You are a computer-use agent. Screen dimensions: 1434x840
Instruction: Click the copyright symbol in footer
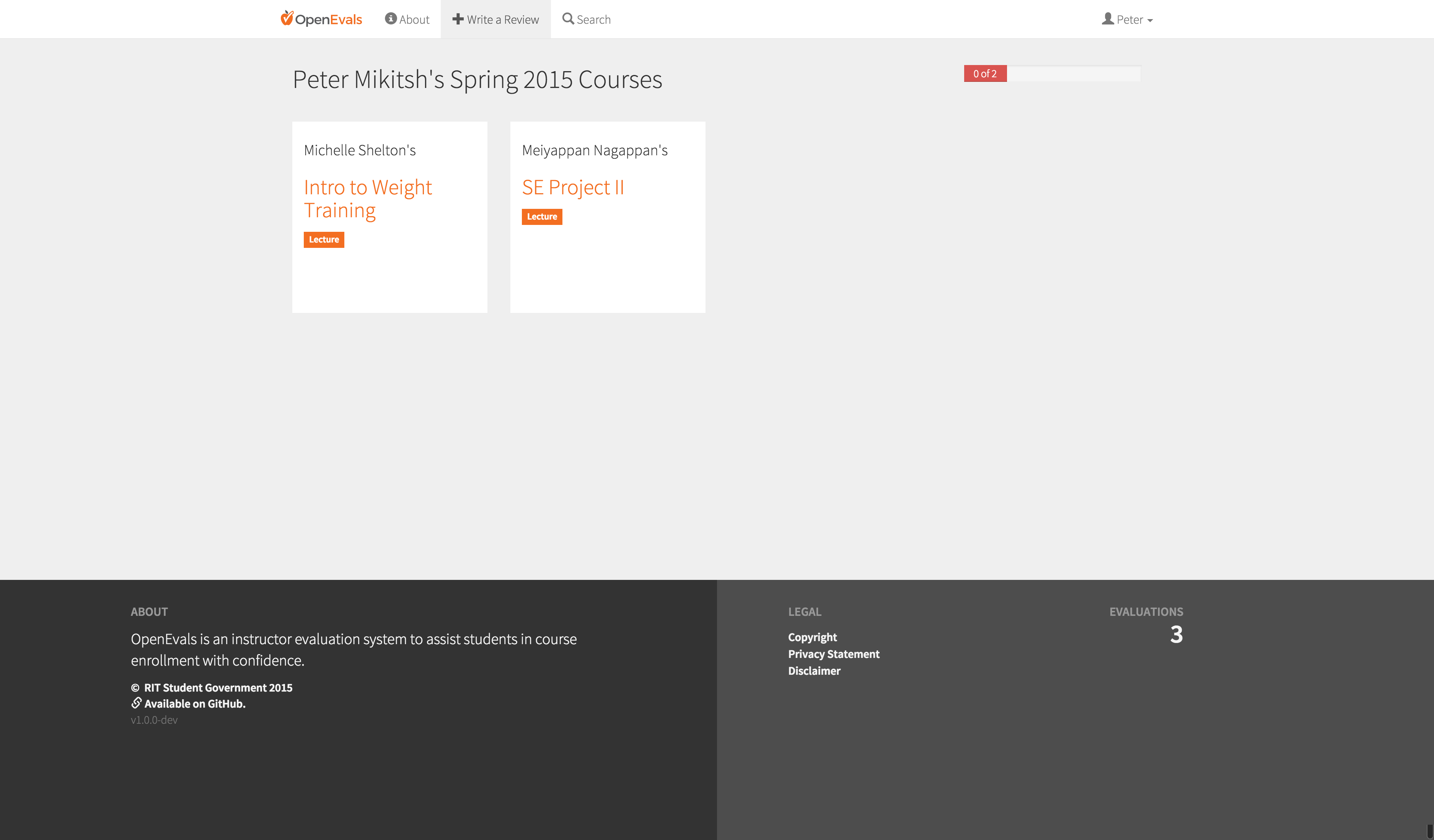135,687
